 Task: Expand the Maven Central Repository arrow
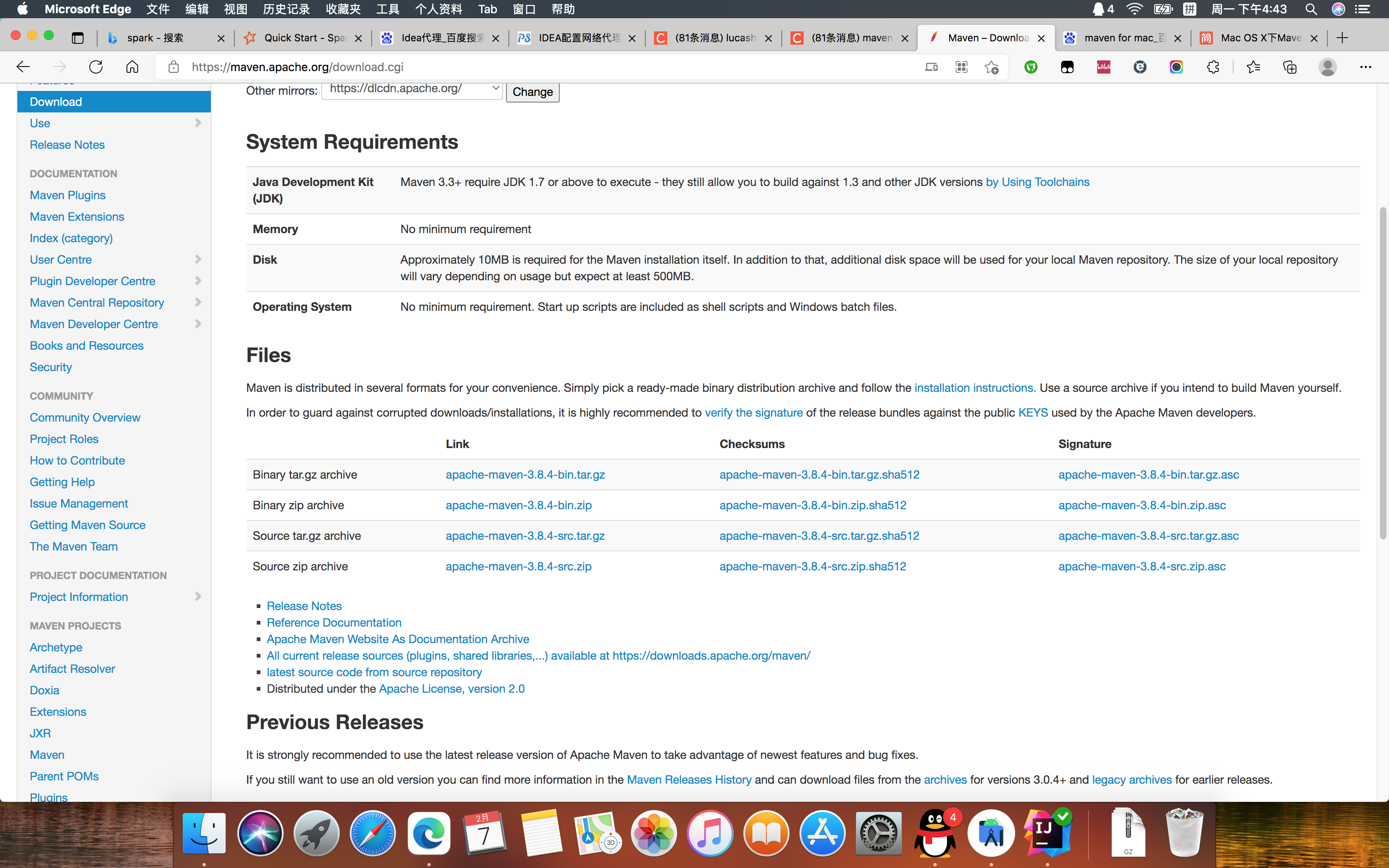(x=198, y=303)
